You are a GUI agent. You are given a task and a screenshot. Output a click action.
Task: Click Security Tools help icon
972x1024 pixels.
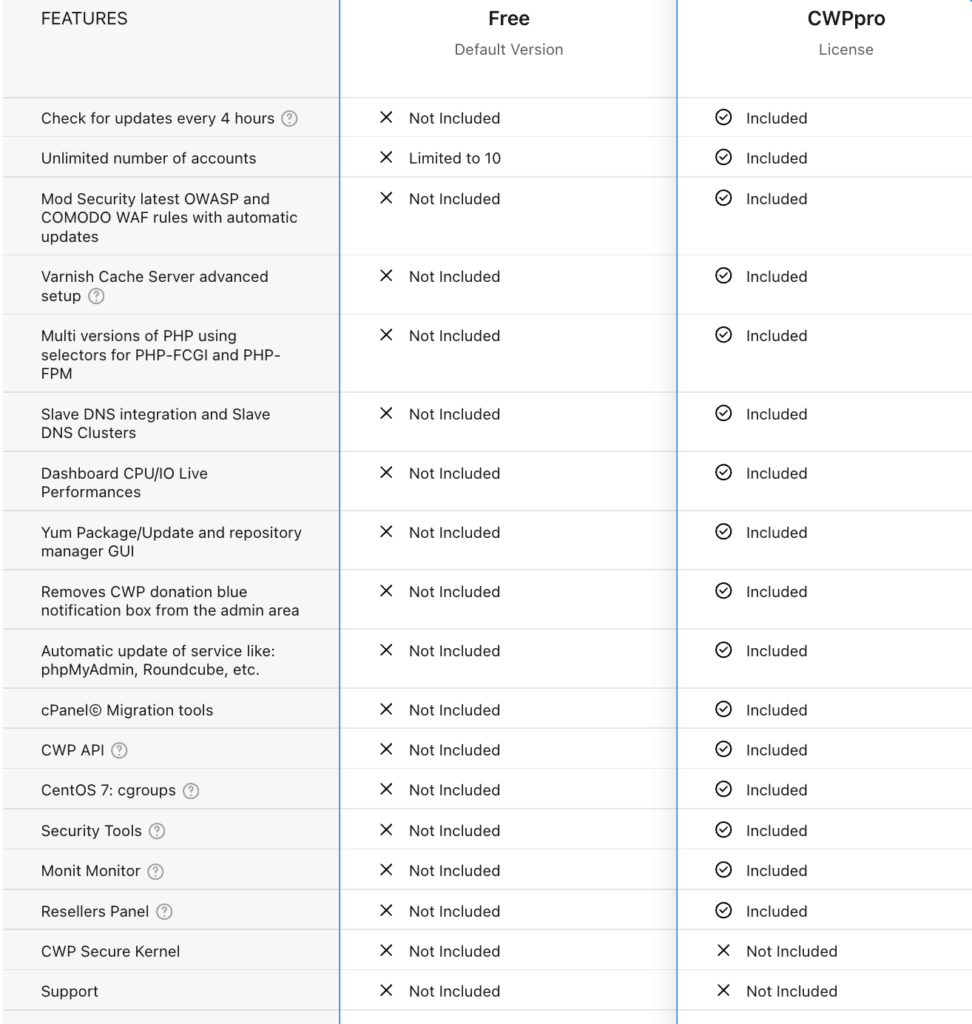tap(157, 831)
